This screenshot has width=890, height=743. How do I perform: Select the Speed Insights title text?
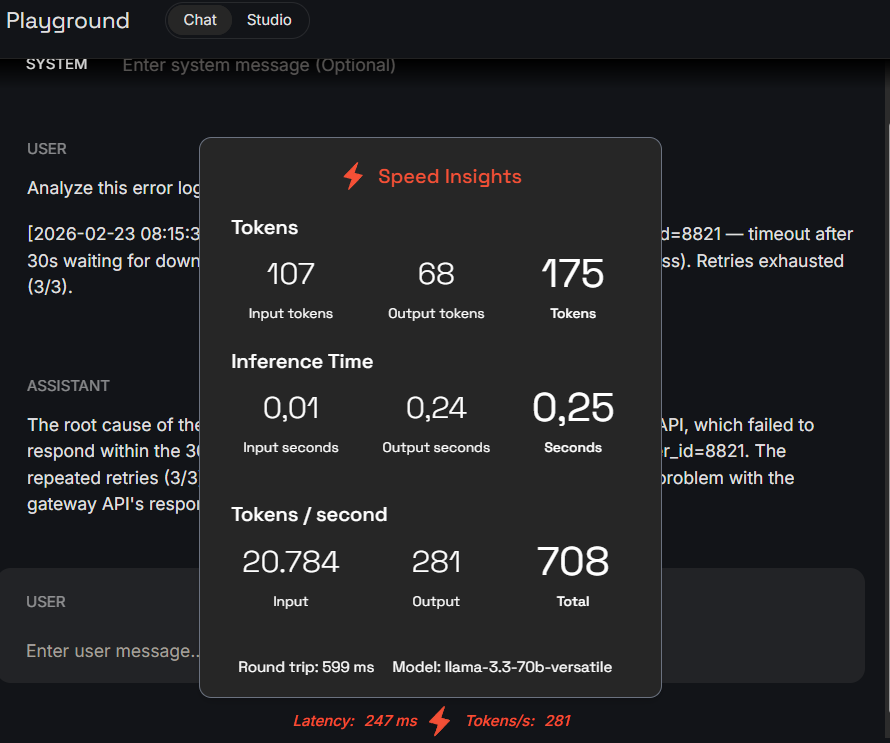[x=450, y=177]
